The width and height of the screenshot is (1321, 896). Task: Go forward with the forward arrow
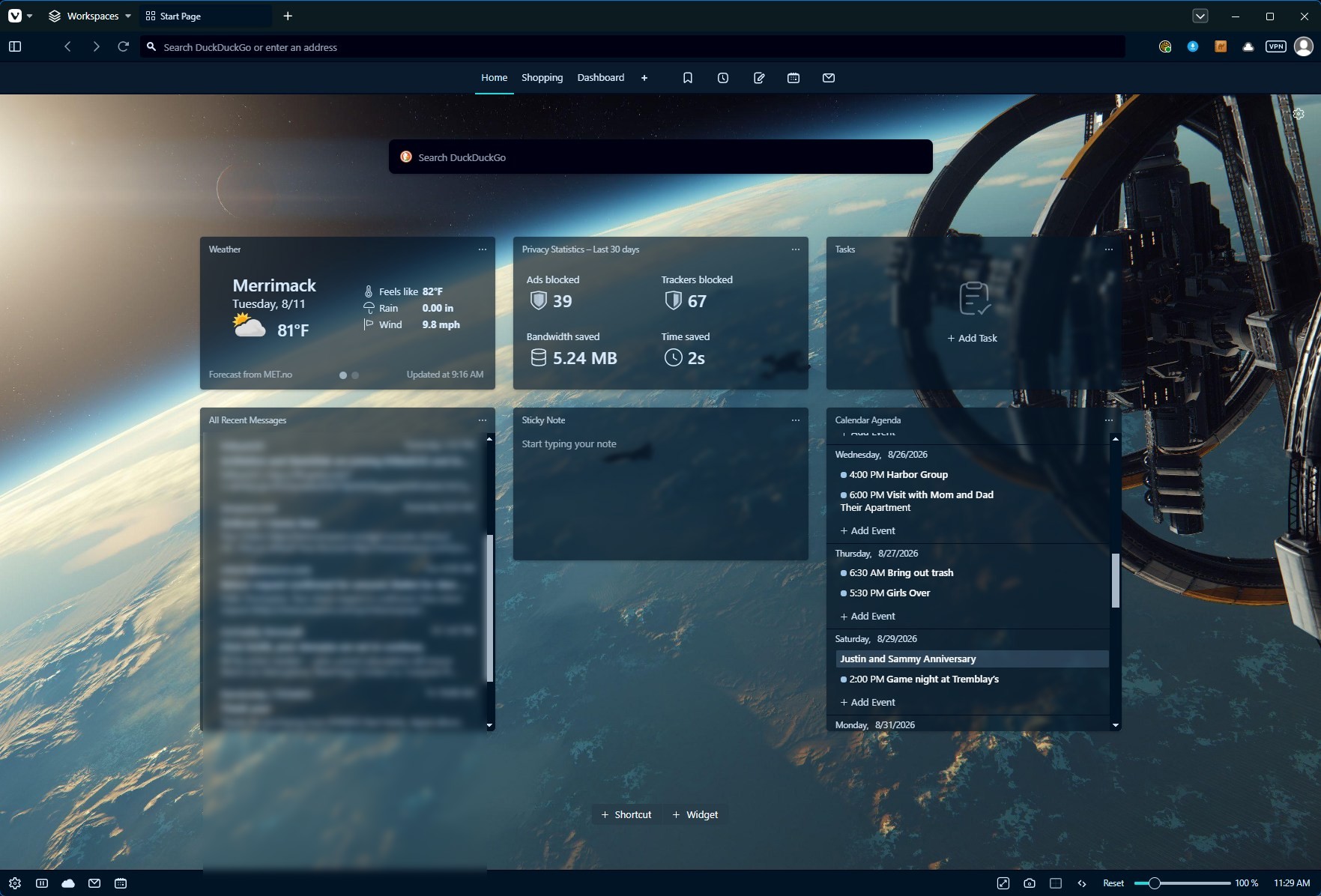[x=96, y=46]
